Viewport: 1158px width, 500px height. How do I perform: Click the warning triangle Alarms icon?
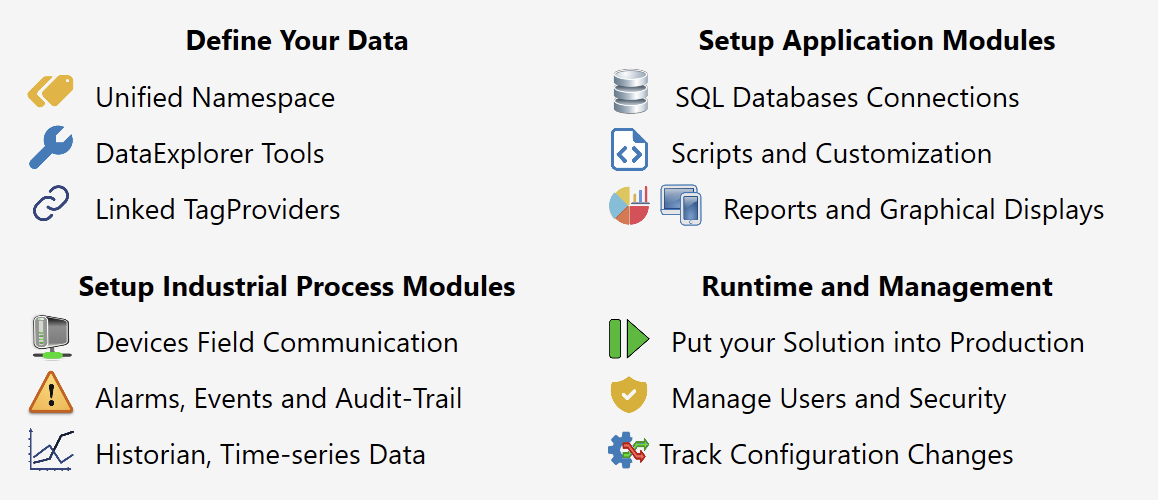click(50, 393)
